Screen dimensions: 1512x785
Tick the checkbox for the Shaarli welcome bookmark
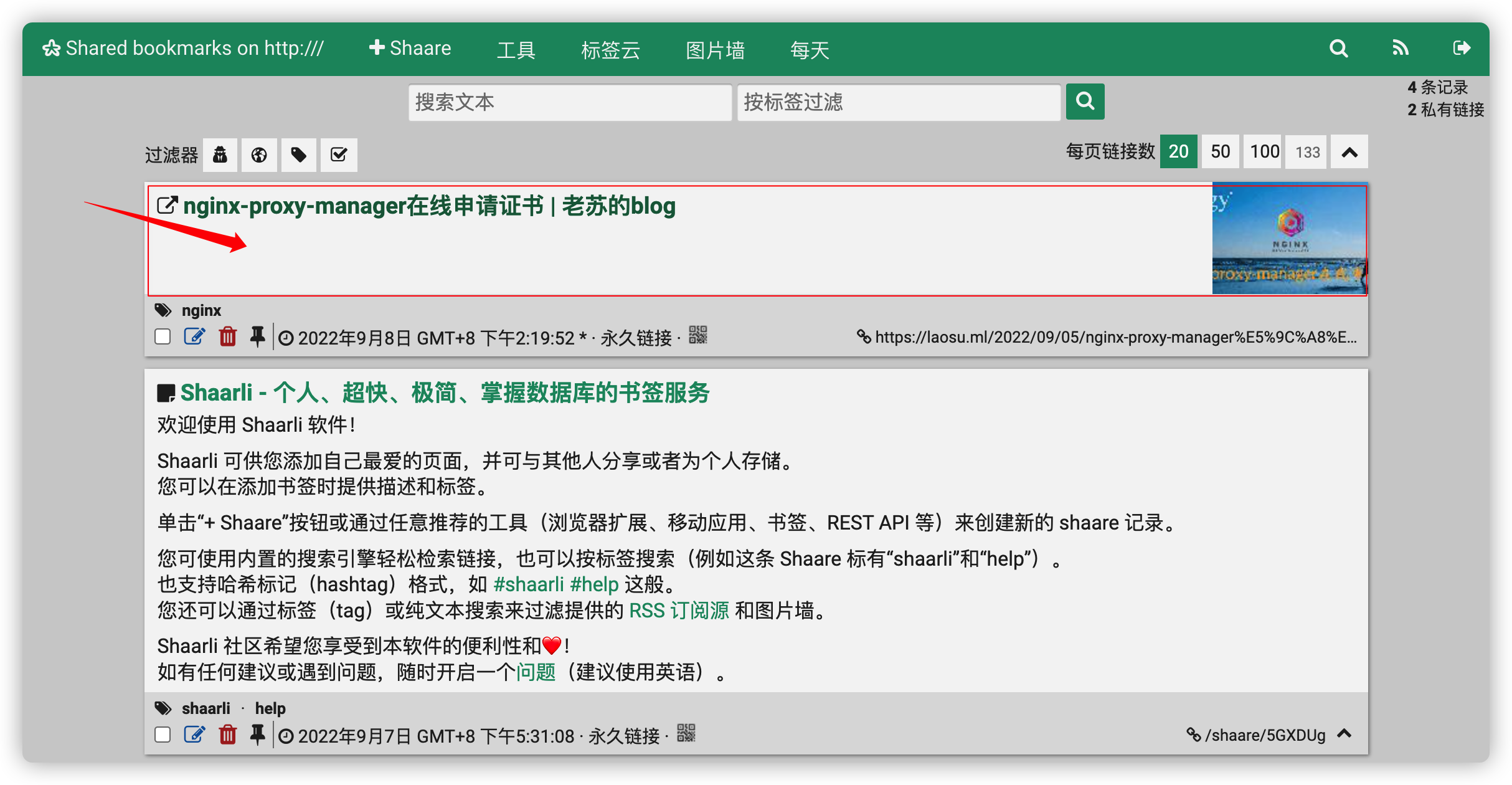[x=163, y=735]
